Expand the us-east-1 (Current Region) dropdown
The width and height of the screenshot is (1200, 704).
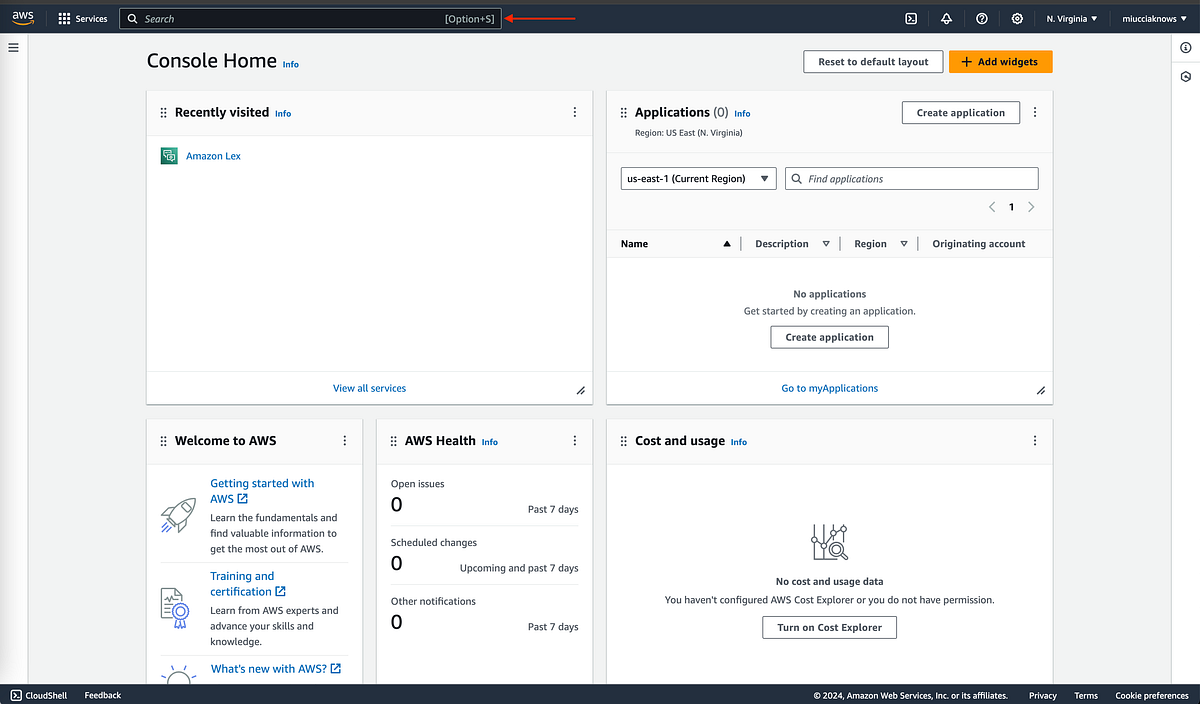click(x=697, y=178)
